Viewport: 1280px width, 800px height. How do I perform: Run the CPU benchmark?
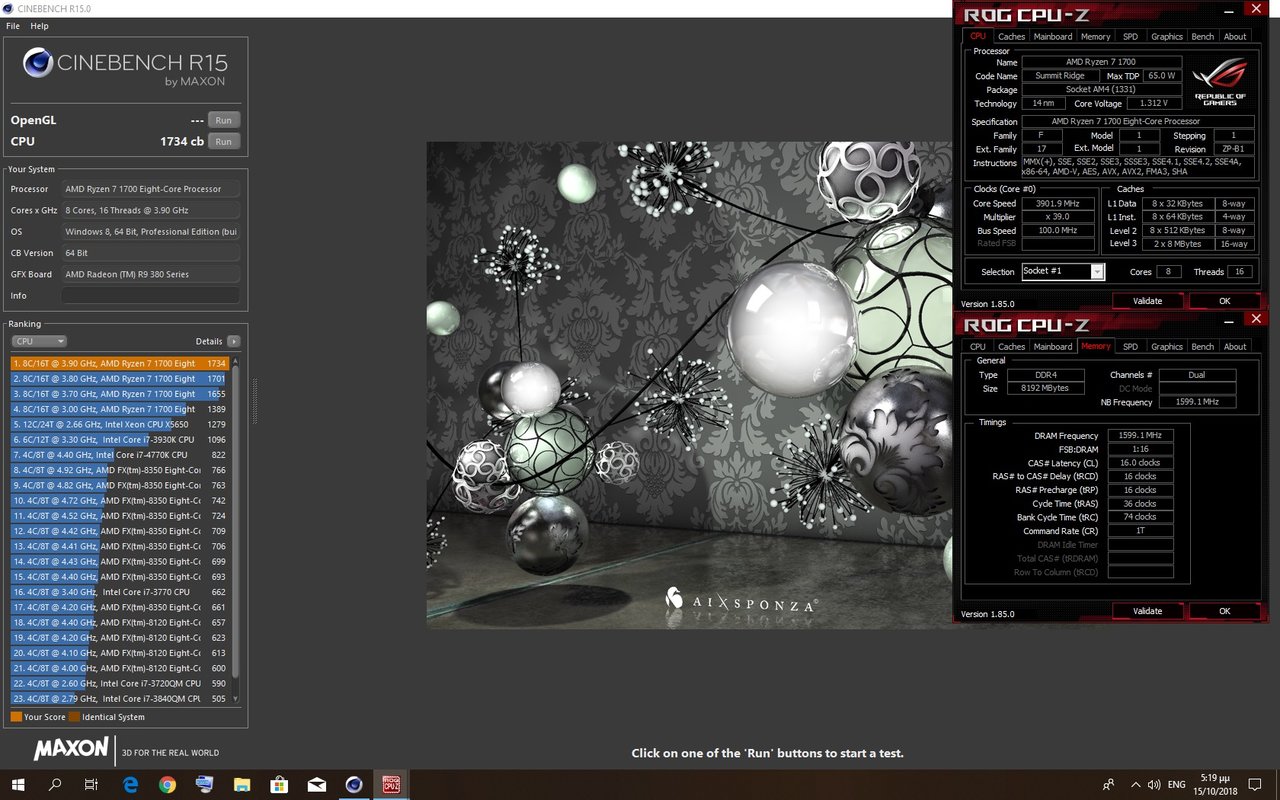223,141
